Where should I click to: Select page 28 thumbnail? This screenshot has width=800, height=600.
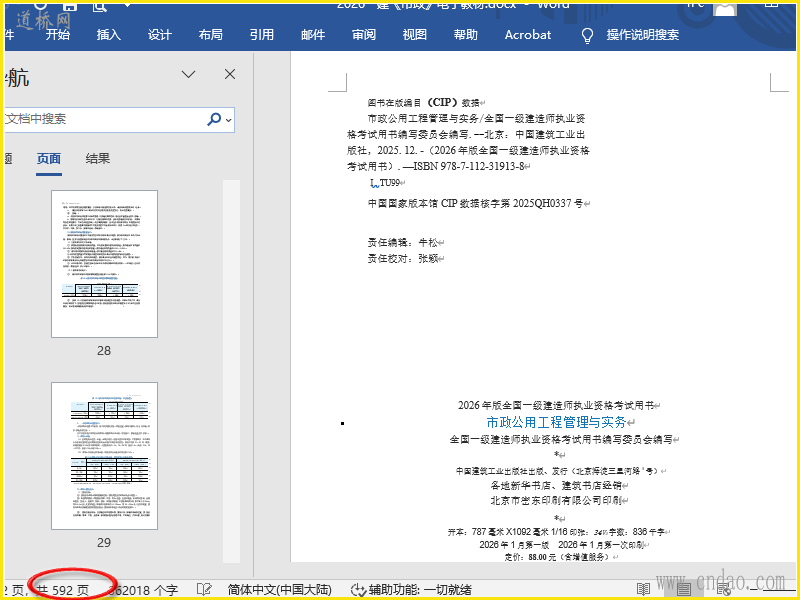point(105,264)
